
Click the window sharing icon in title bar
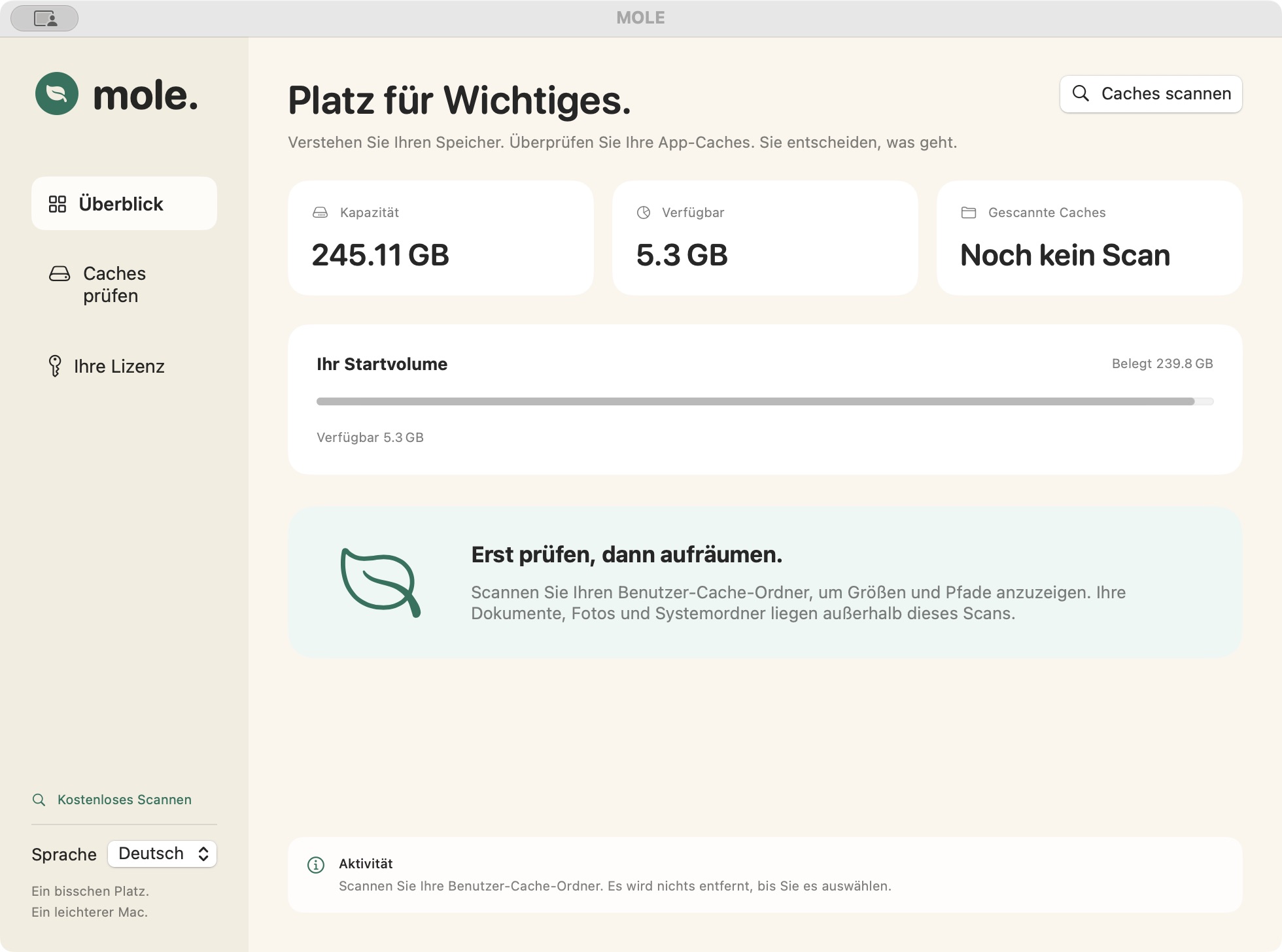click(44, 18)
